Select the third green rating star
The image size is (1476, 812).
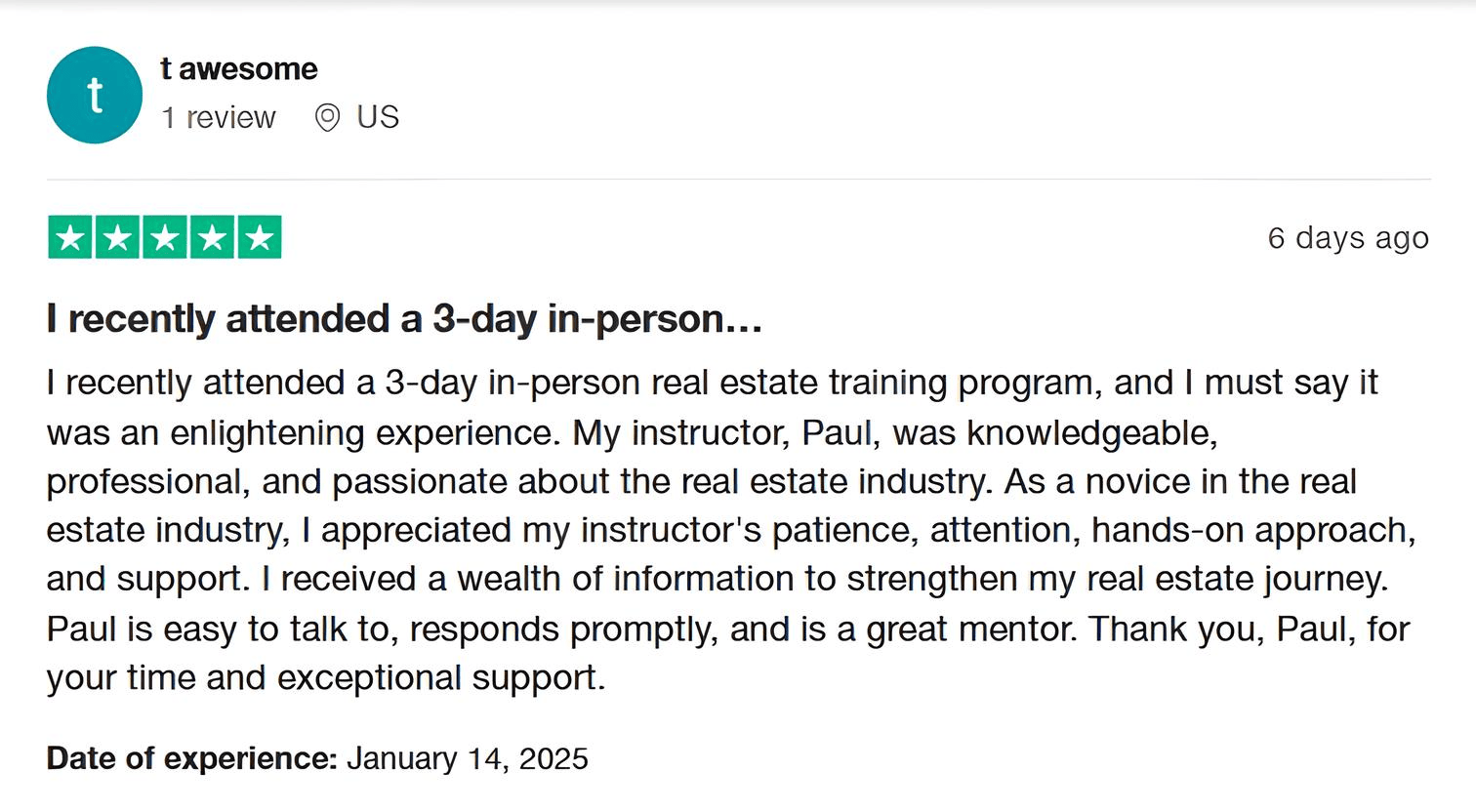(165, 237)
